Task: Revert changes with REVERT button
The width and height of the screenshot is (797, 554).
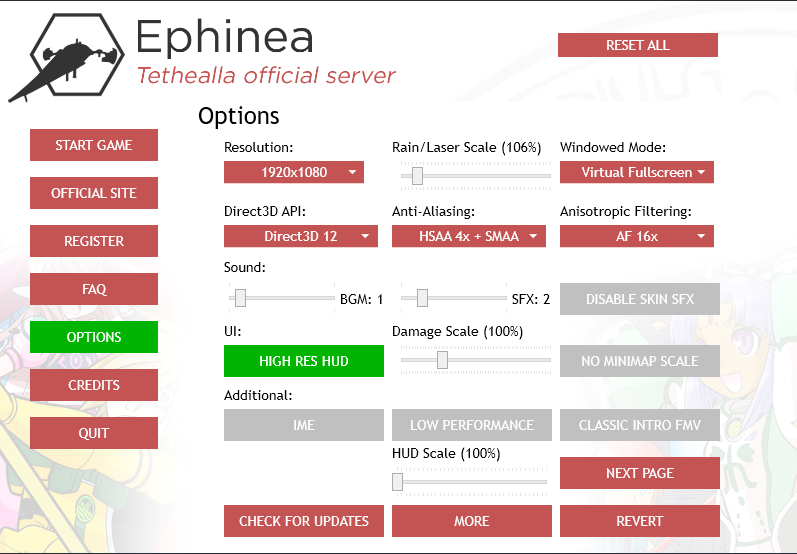Action: tap(640, 521)
